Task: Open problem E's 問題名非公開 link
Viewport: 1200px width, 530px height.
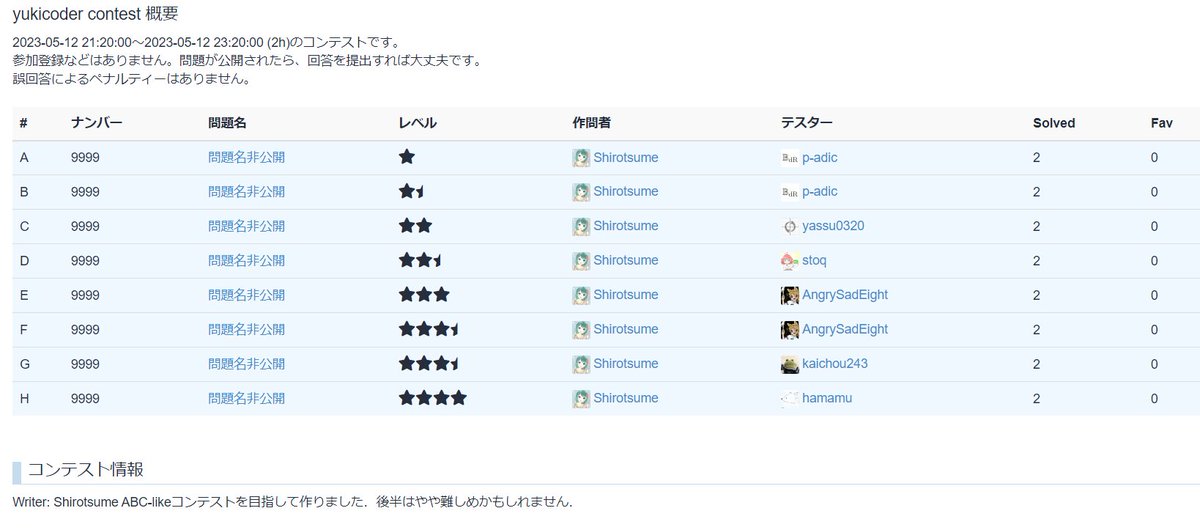Action: click(x=246, y=295)
